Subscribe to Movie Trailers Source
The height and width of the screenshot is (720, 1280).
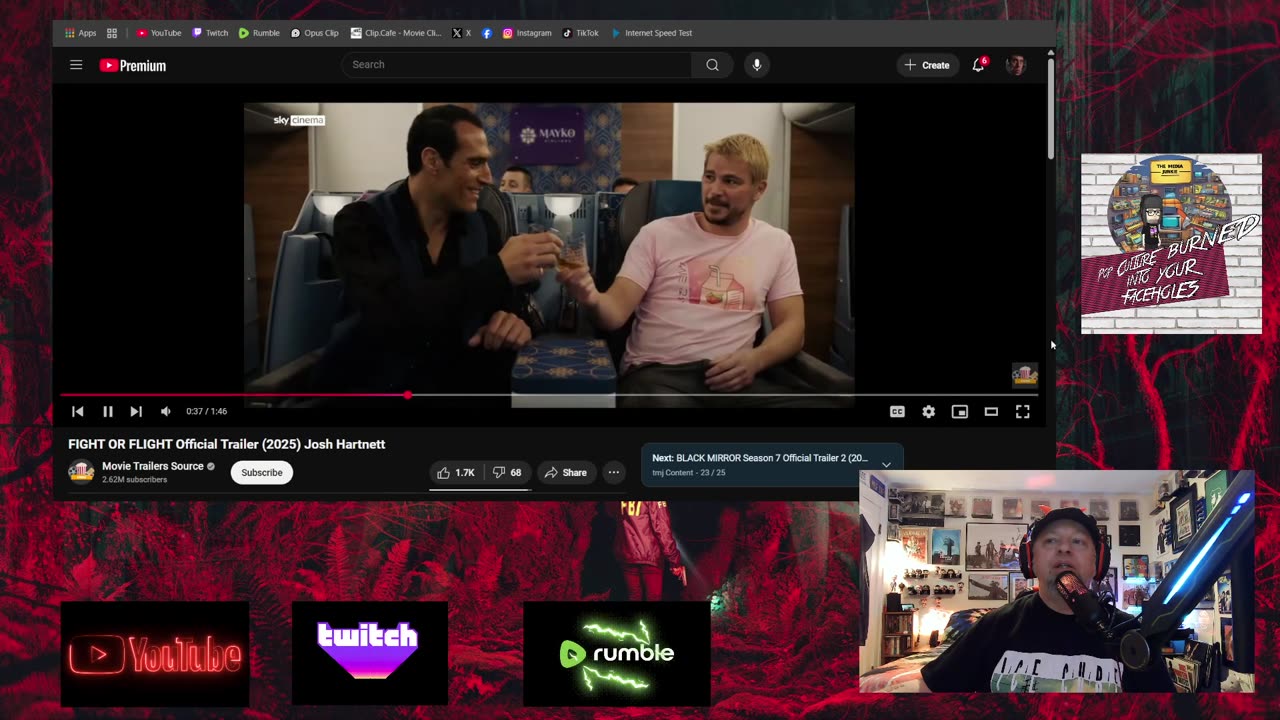point(262,472)
